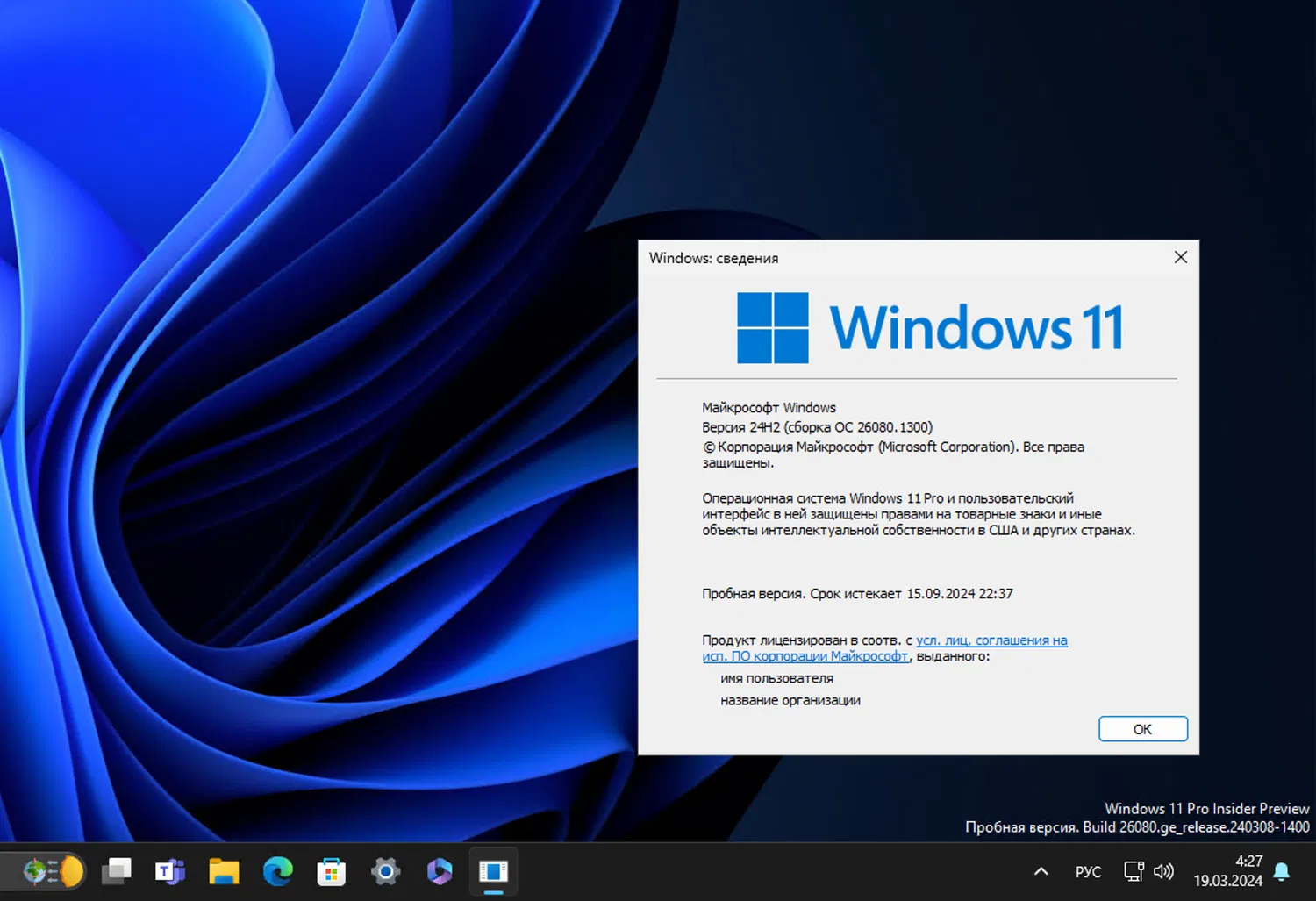Viewport: 1316px width, 901px height.
Task: Open the Microsoft Store
Action: coord(331,871)
